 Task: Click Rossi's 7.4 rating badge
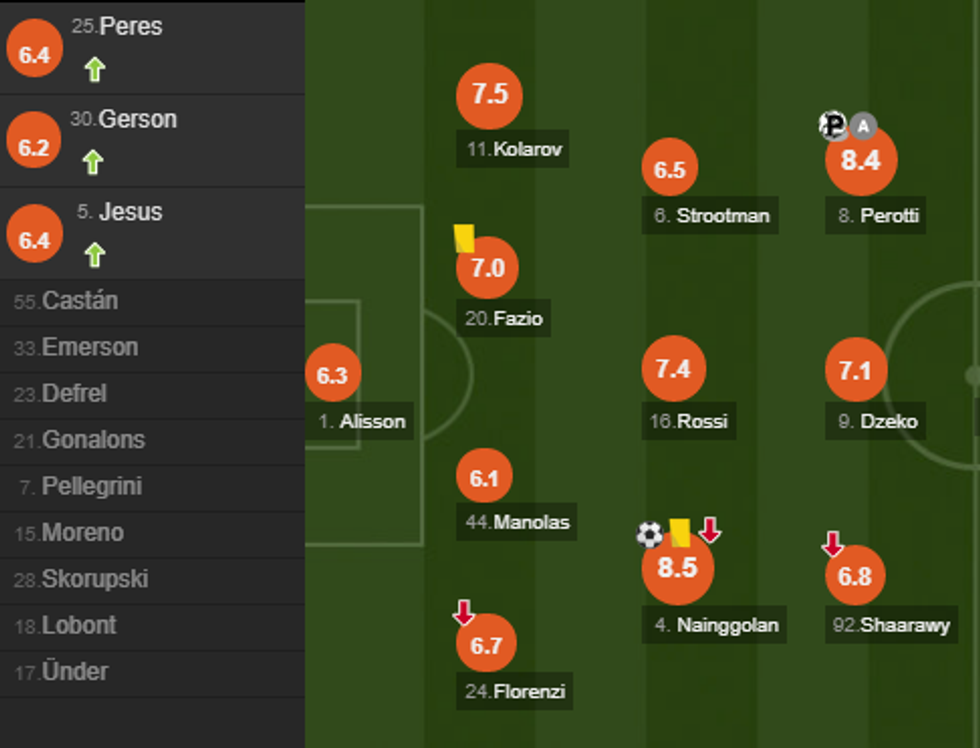click(x=673, y=369)
